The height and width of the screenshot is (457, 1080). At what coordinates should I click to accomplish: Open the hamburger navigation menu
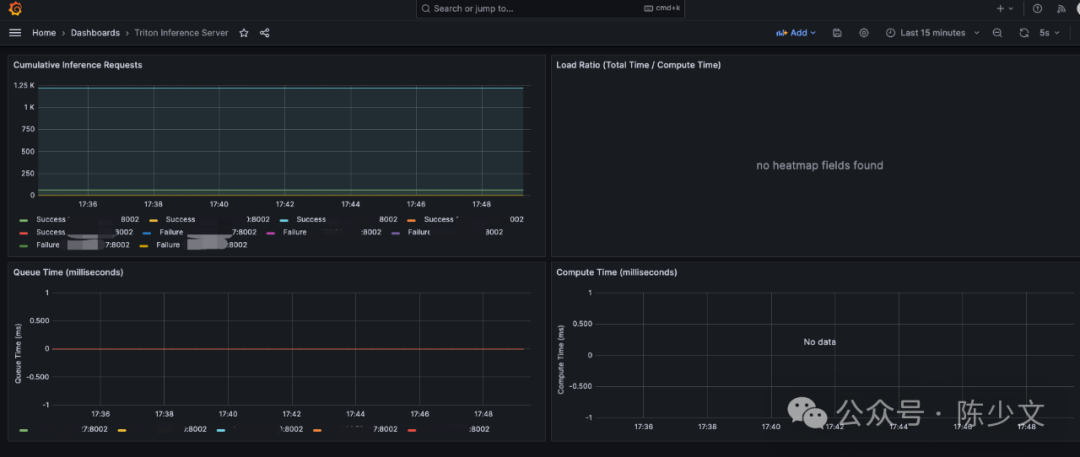15,32
